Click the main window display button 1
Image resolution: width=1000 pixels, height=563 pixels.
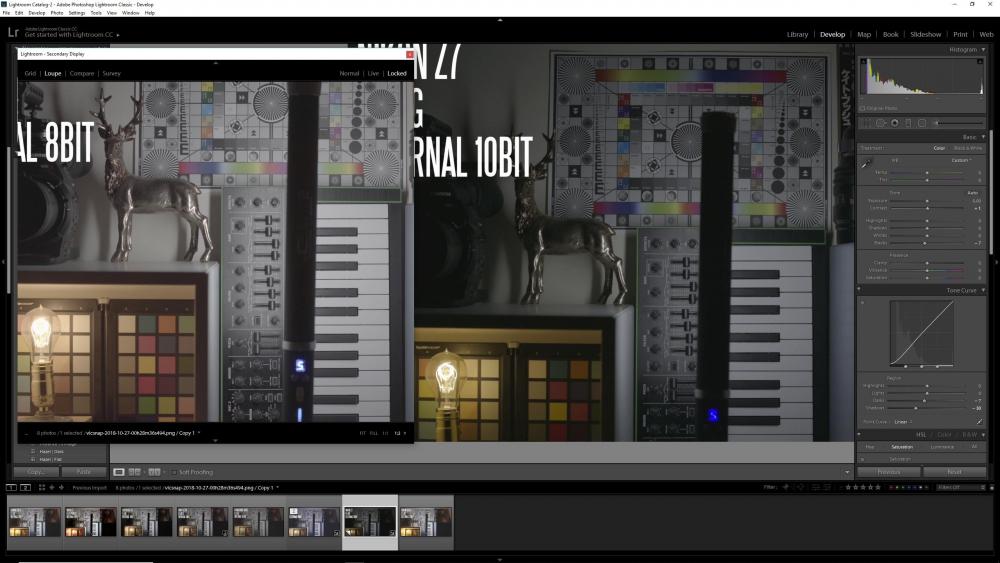coord(11,488)
